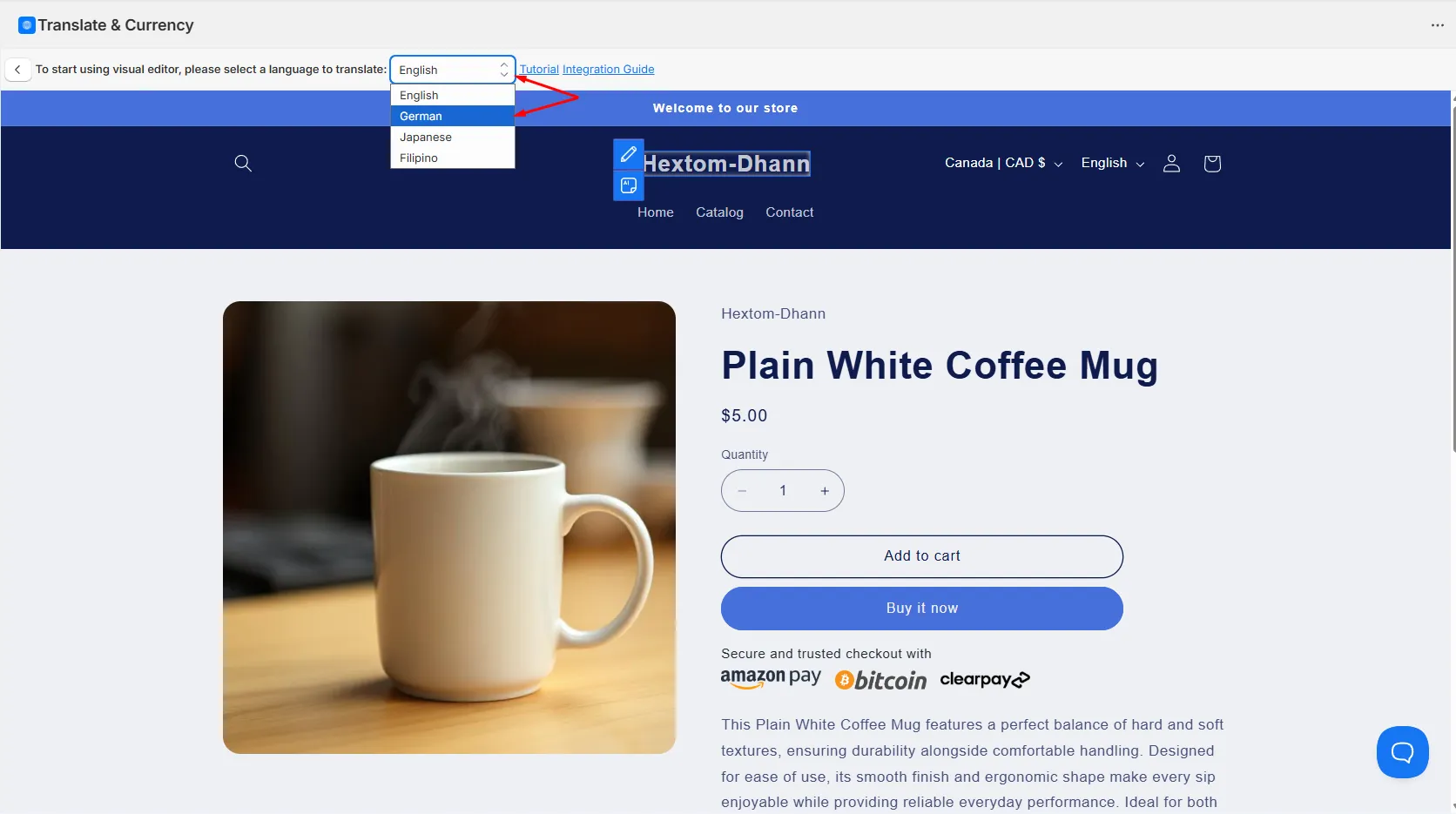The height and width of the screenshot is (814, 1456).
Task: Open the storefront search magnifier icon
Action: pos(243,163)
